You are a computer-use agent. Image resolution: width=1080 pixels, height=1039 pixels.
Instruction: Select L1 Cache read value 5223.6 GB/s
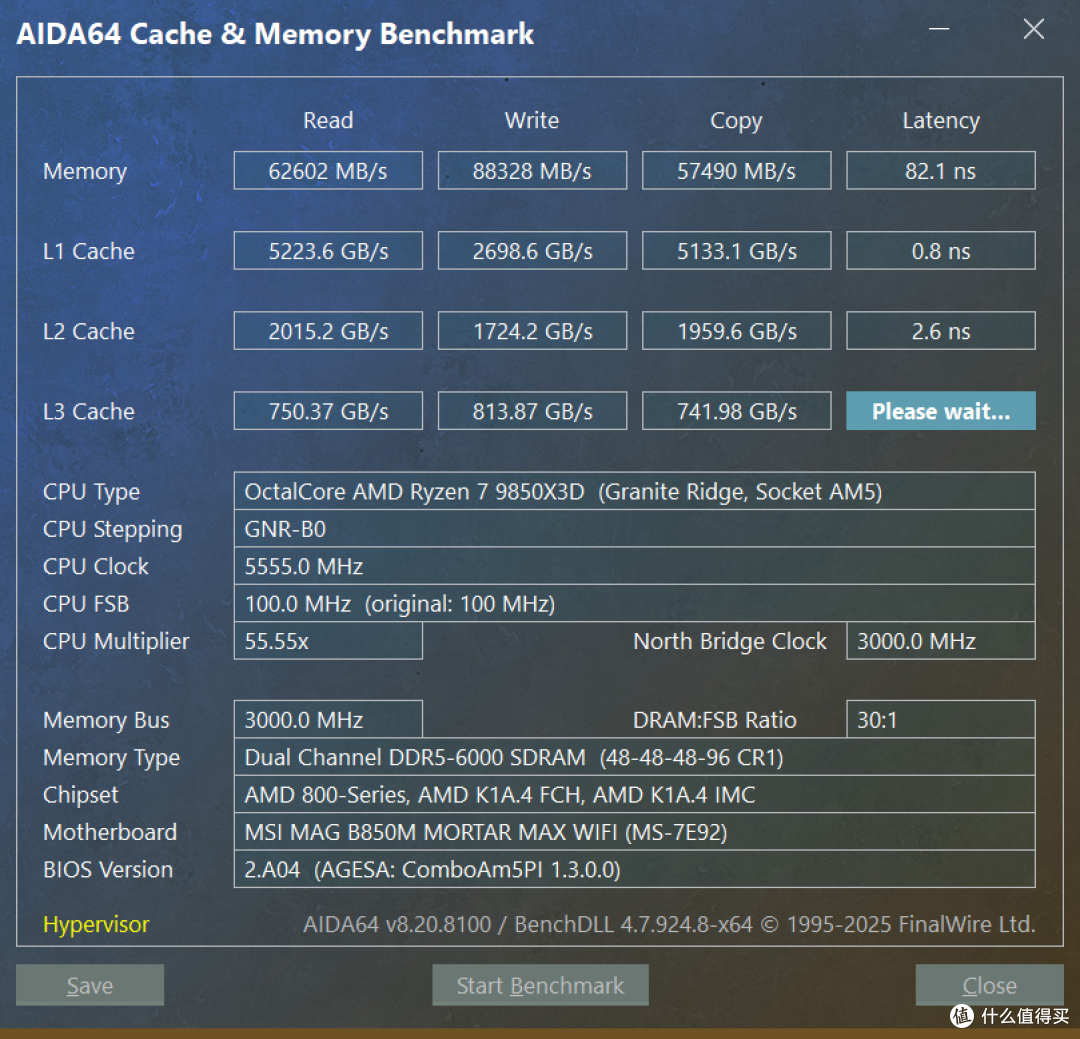pos(328,250)
